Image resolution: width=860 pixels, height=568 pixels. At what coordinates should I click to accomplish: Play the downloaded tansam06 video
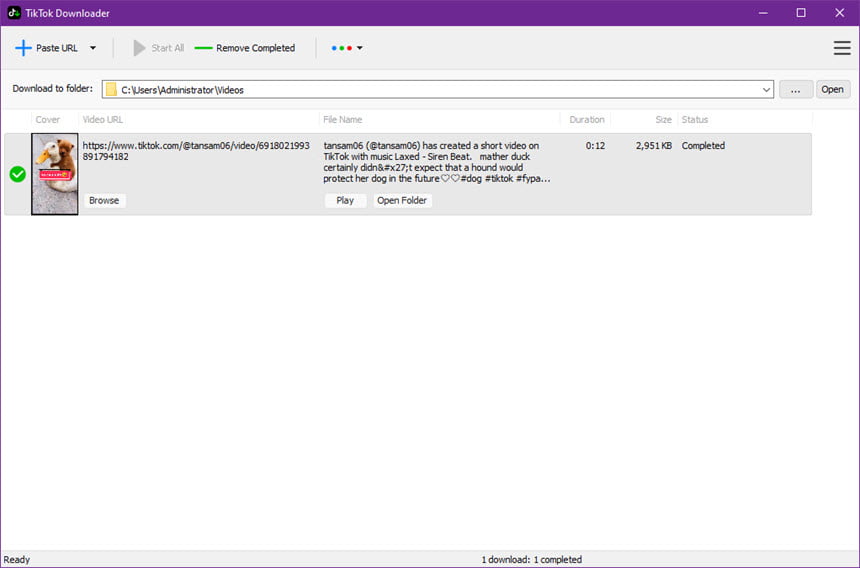tap(345, 201)
